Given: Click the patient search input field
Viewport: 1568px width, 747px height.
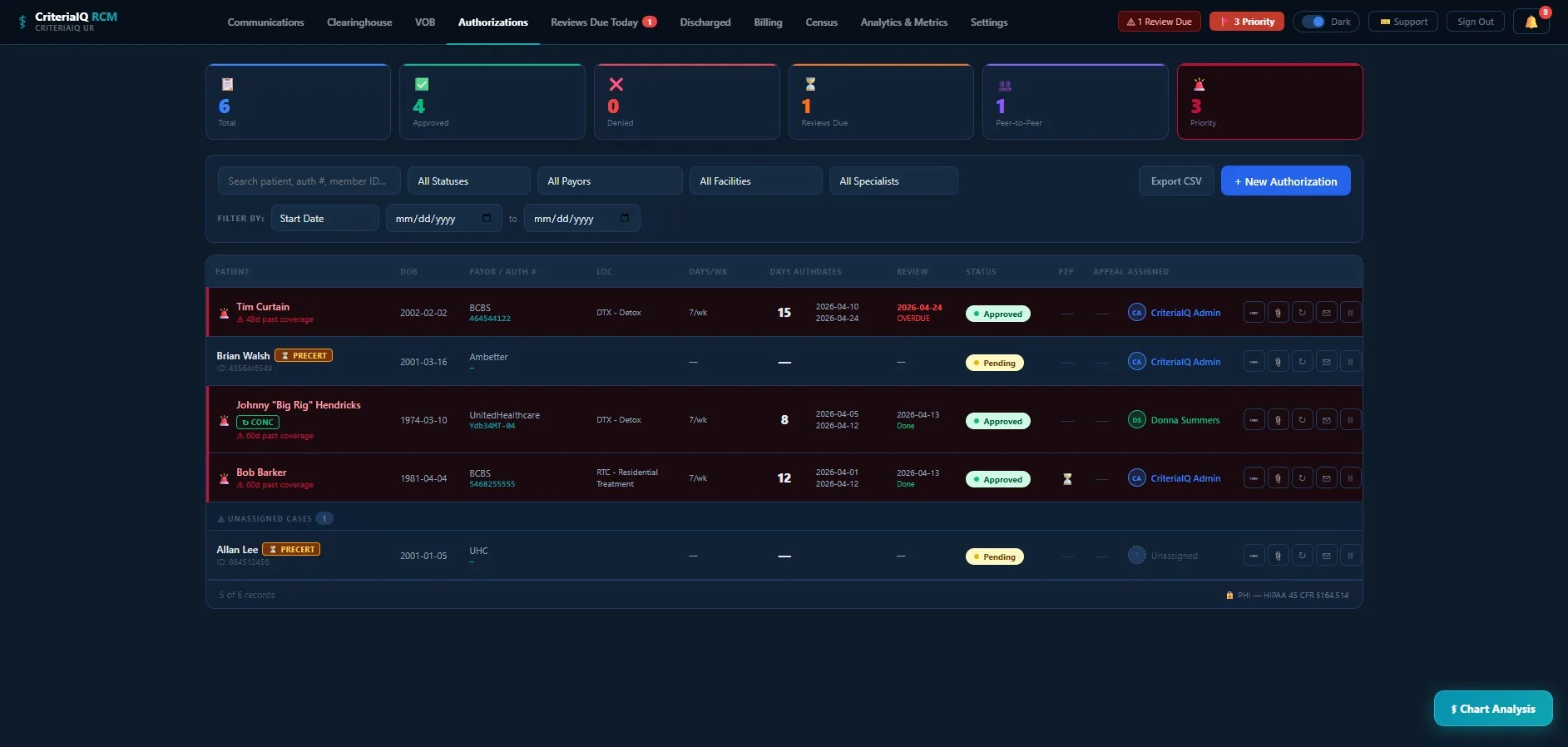Looking at the screenshot, I should tap(309, 181).
